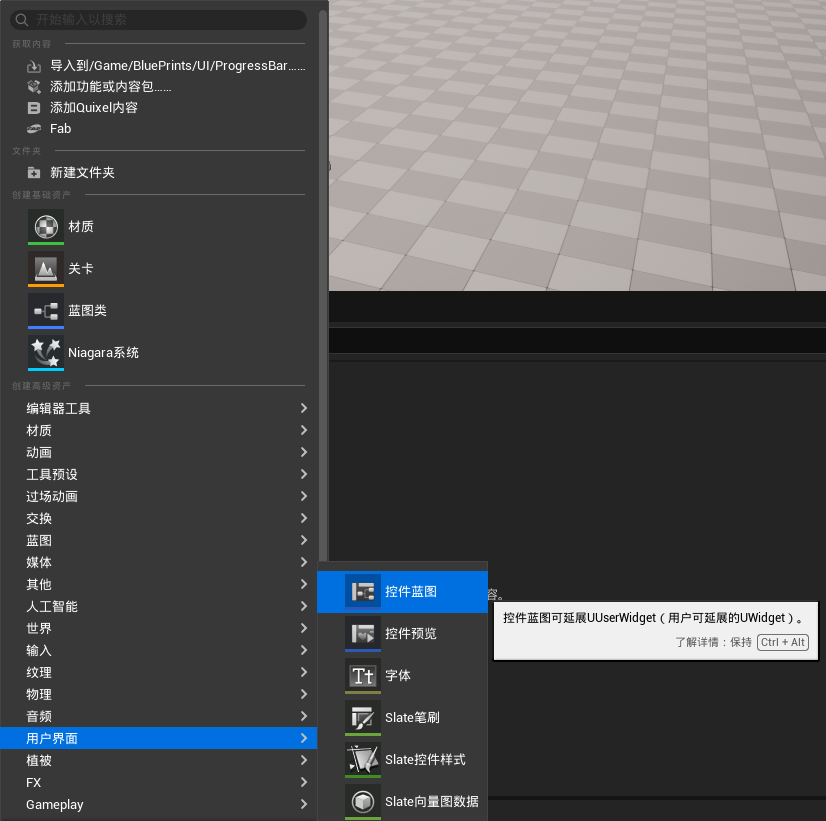Viewport: 826px width, 821px height.
Task: Click the import icon beside 导入到/Game
Action: 34,66
